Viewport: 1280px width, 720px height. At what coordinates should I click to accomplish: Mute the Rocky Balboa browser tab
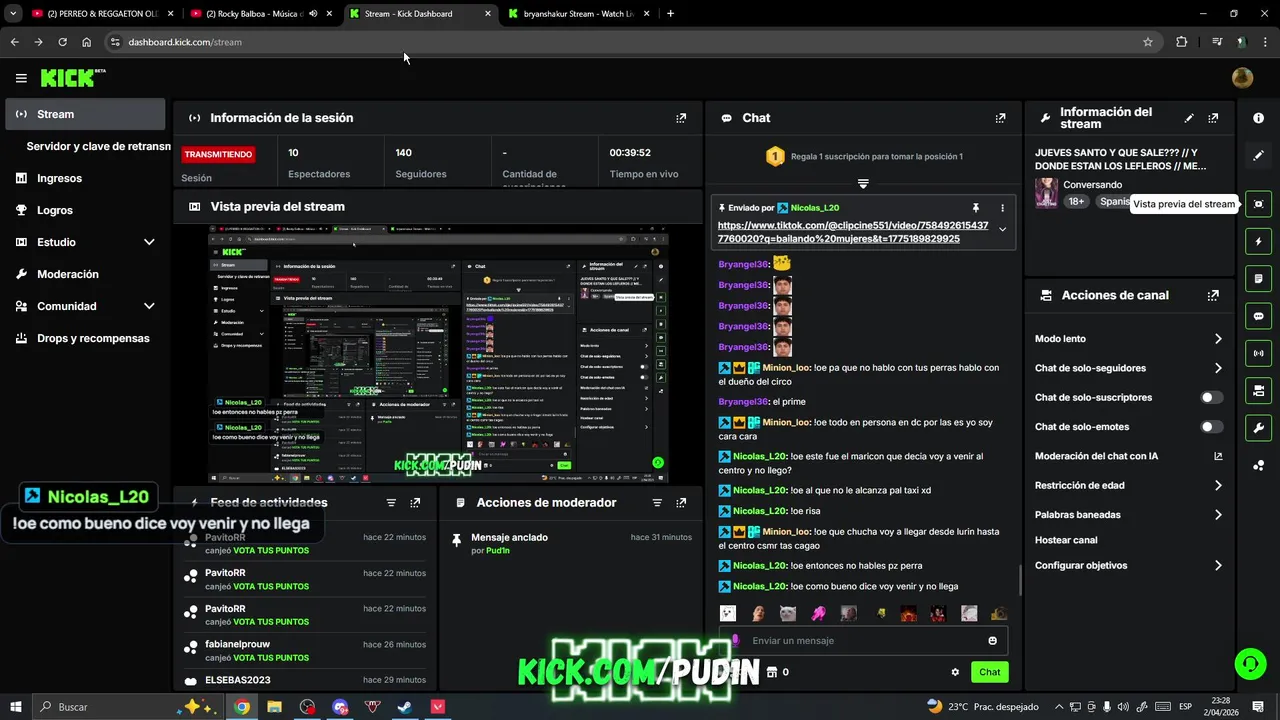pos(313,14)
